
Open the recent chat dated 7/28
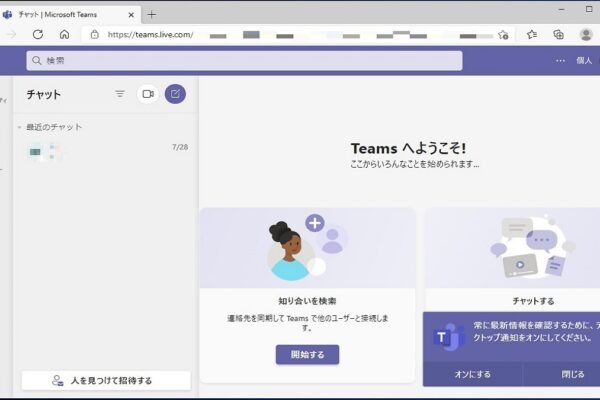pos(106,152)
